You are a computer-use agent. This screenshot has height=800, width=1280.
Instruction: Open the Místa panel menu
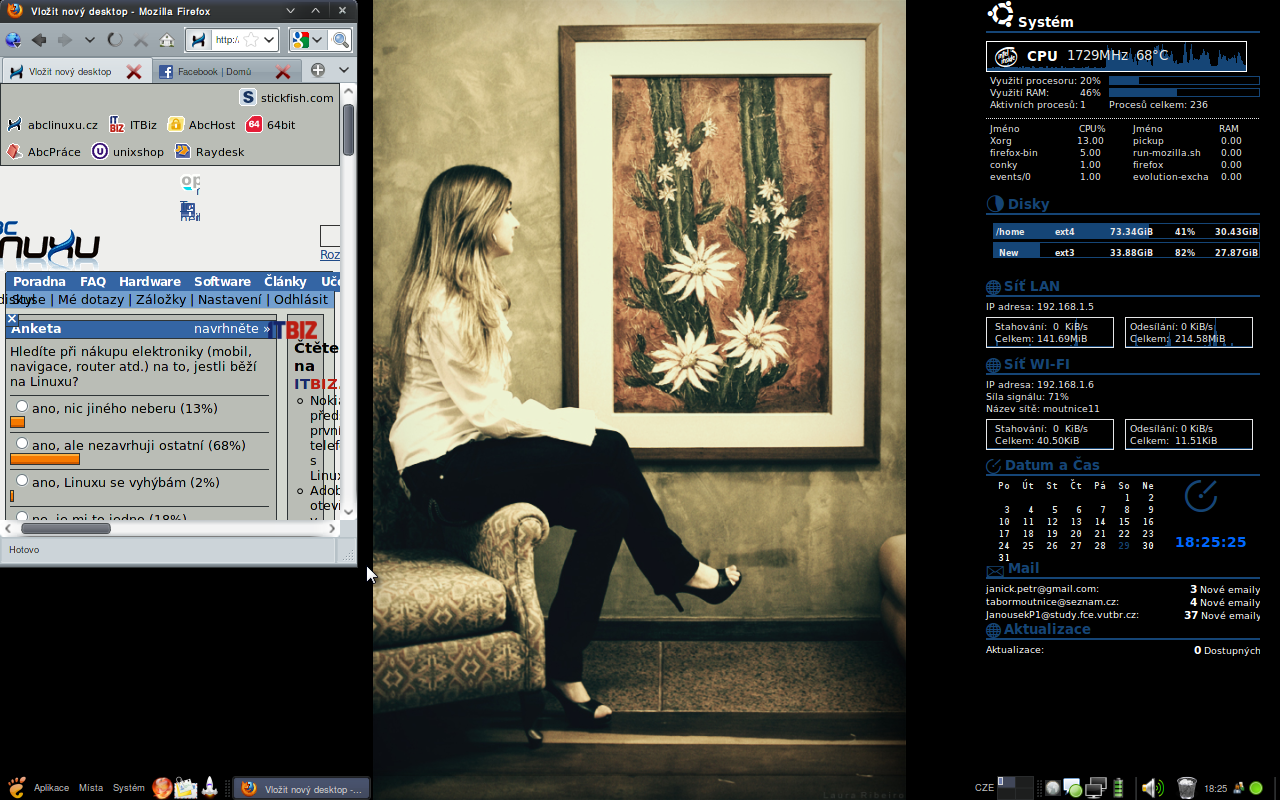point(91,788)
